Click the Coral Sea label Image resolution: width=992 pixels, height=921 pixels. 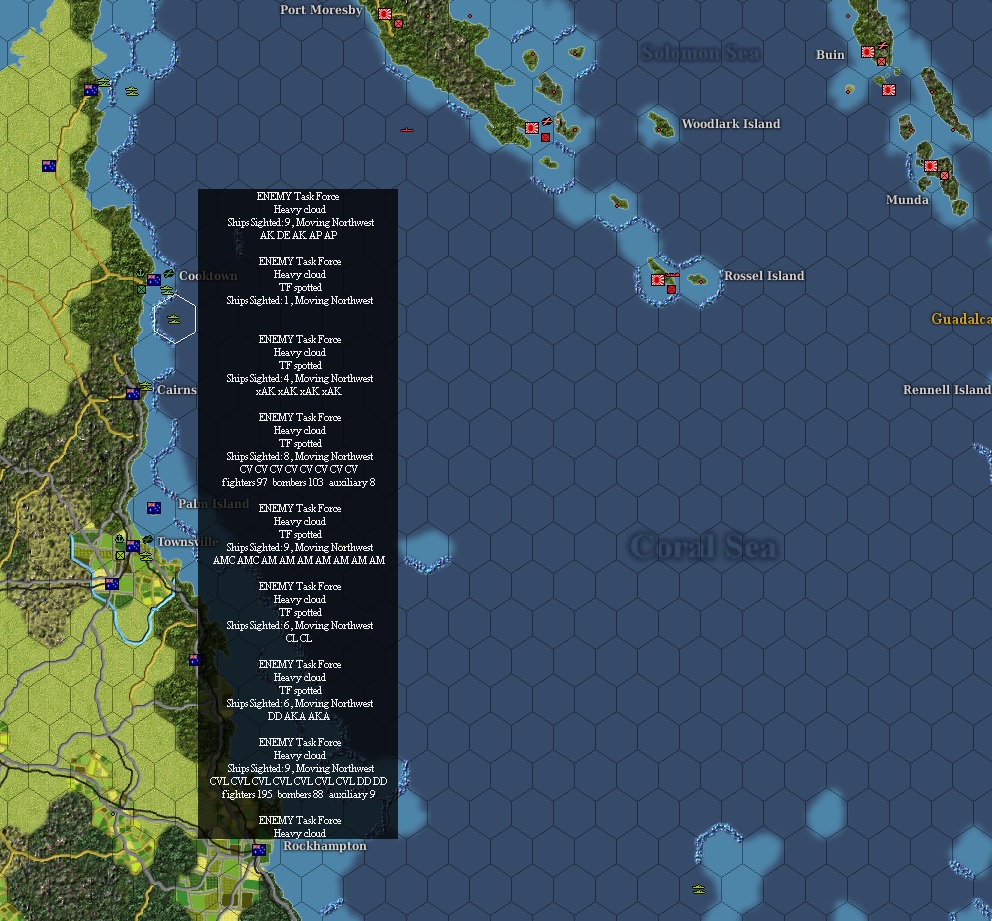pyautogui.click(x=703, y=546)
